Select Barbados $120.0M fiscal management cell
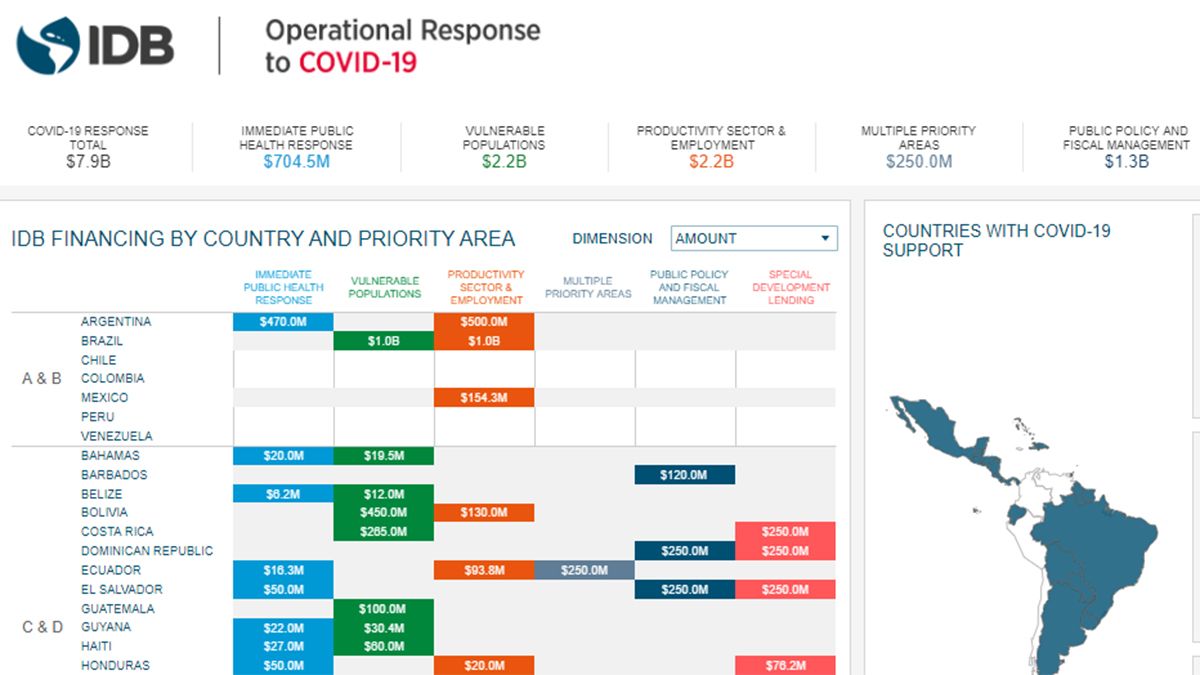This screenshot has height=675, width=1200. point(685,475)
